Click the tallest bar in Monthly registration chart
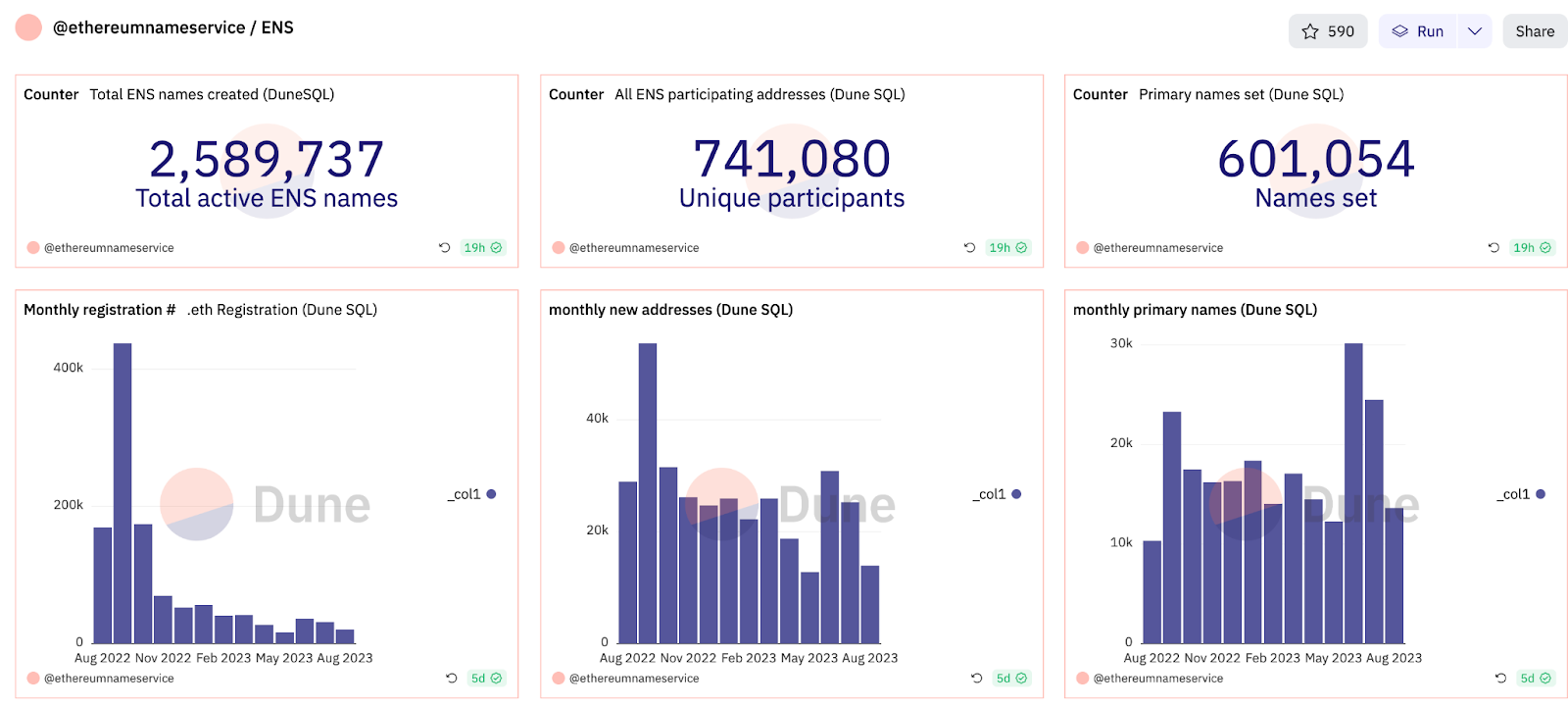 [122, 492]
